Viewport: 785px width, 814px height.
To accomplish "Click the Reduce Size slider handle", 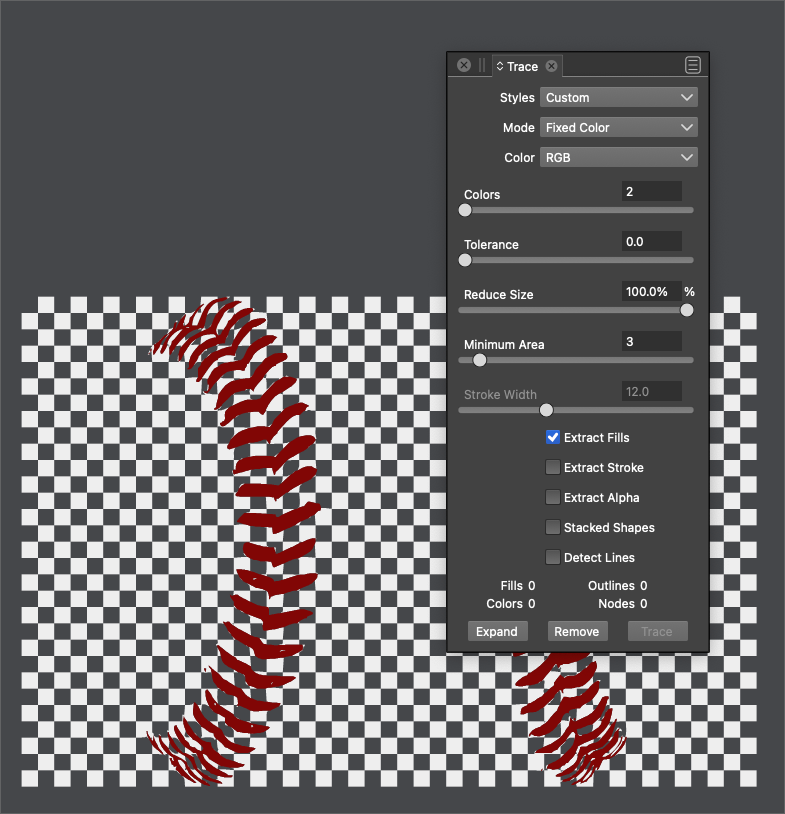I will pos(687,310).
